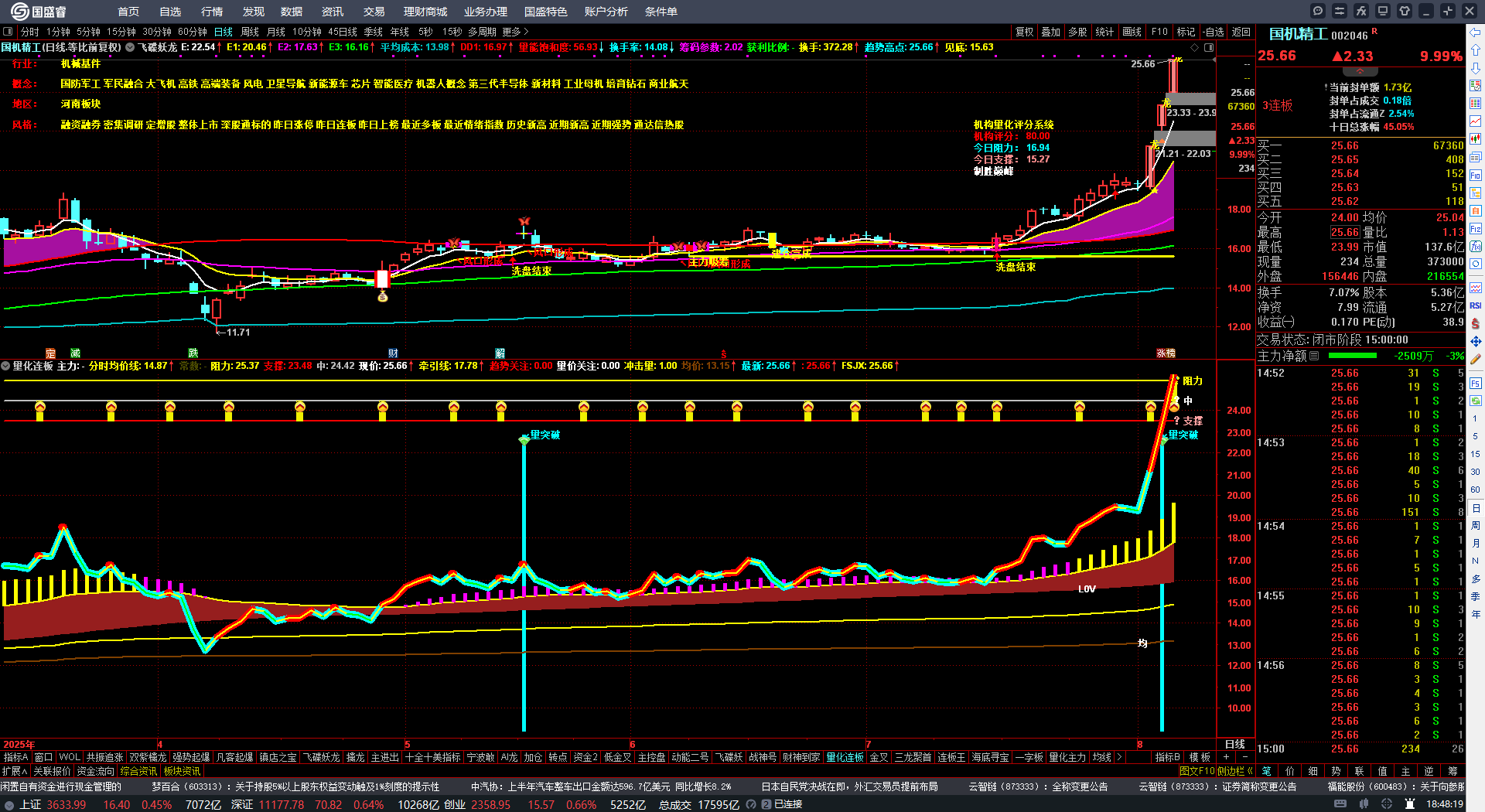Toggle the 复权 adjustment option
Image resolution: width=1485 pixels, height=812 pixels.
click(1024, 32)
